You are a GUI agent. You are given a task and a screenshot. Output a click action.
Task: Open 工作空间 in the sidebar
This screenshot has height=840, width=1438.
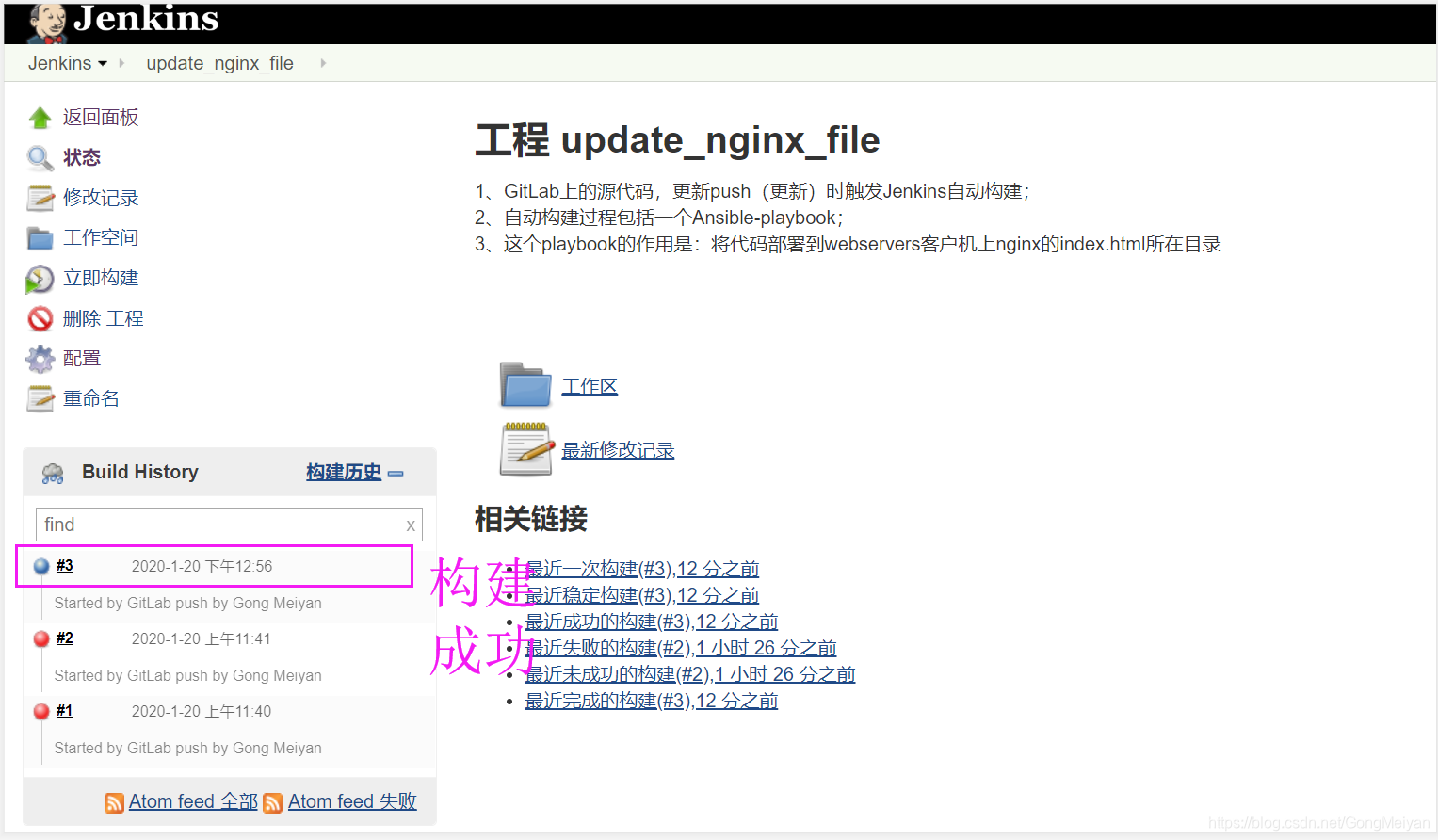coord(101,238)
